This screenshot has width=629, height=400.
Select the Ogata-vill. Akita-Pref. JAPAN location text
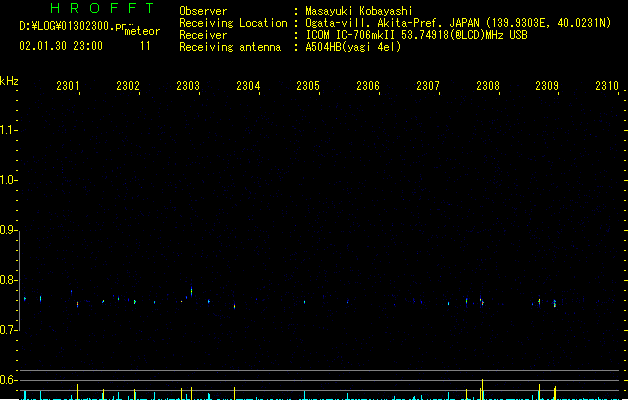point(458,23)
